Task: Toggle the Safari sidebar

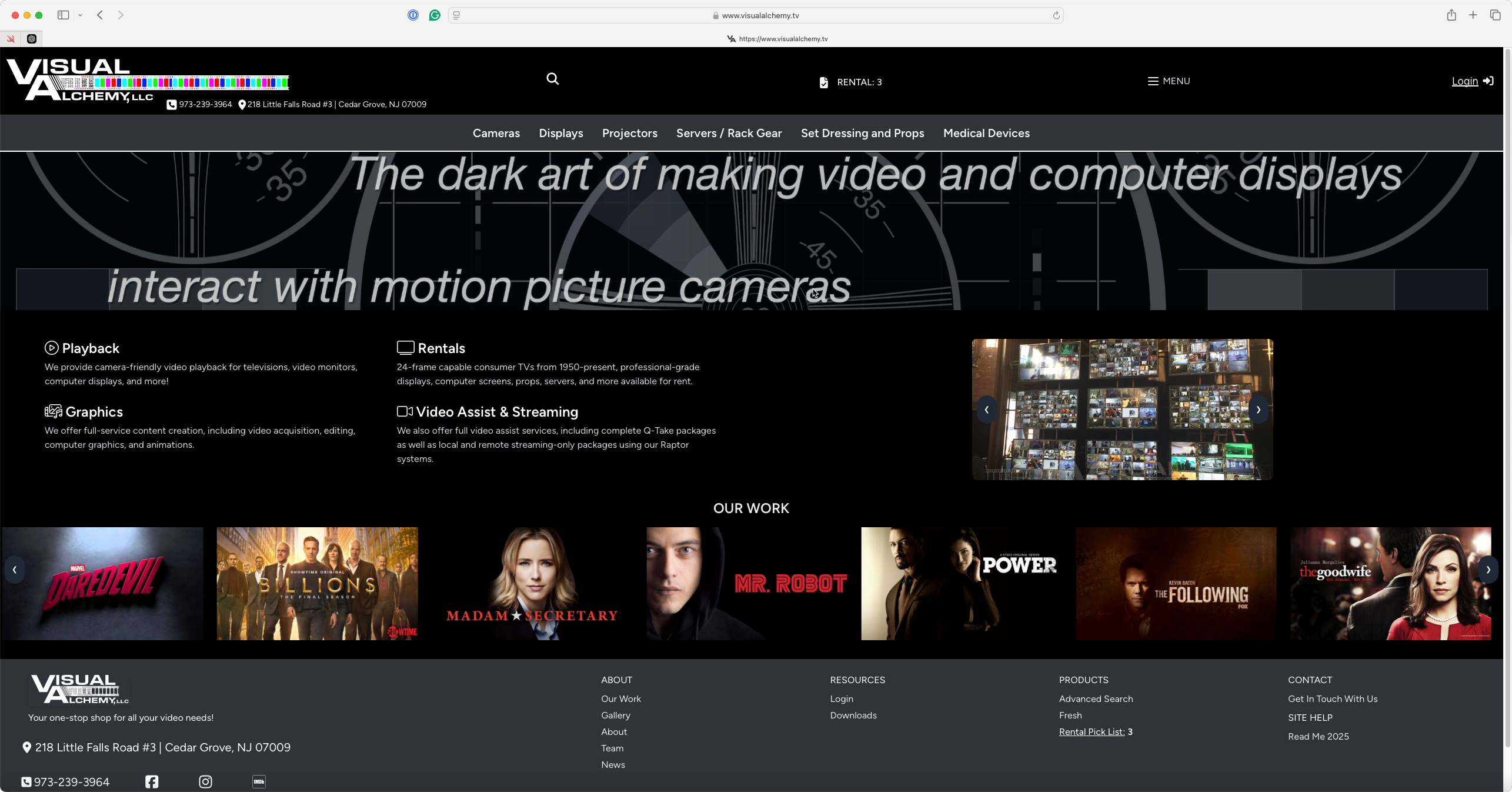Action: pos(63,15)
